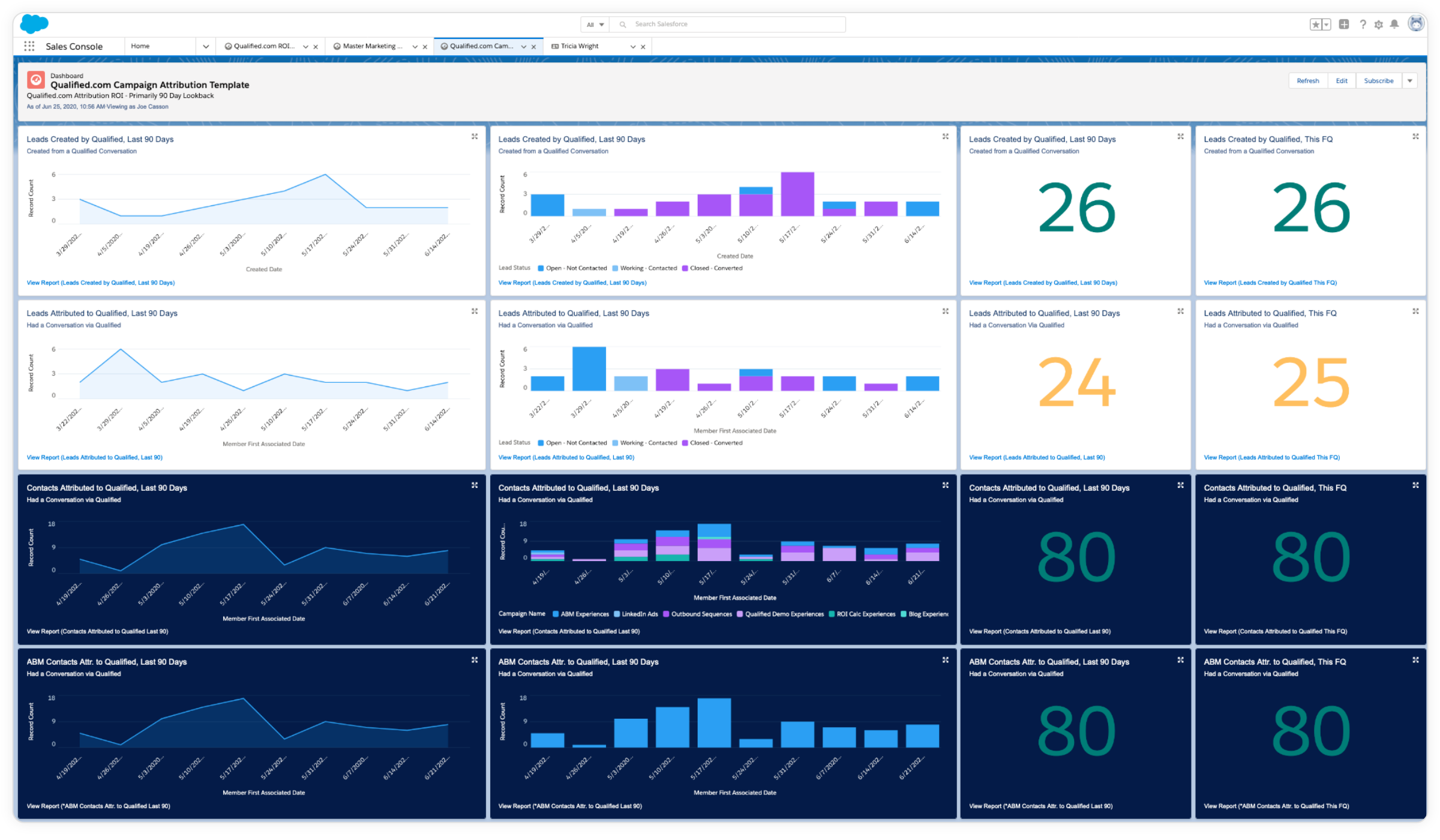This screenshot has height=840, width=1440.
Task: Open the help question mark icon
Action: click(x=1363, y=25)
